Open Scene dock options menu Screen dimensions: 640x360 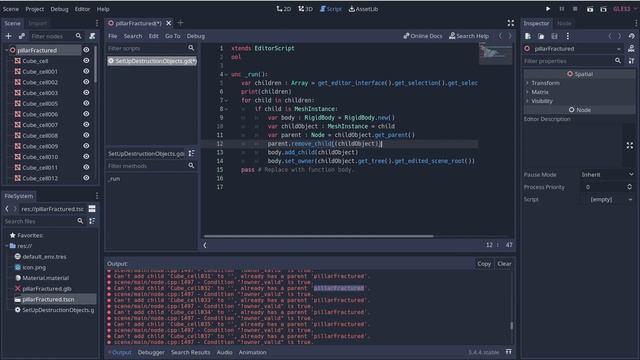click(x=97, y=23)
